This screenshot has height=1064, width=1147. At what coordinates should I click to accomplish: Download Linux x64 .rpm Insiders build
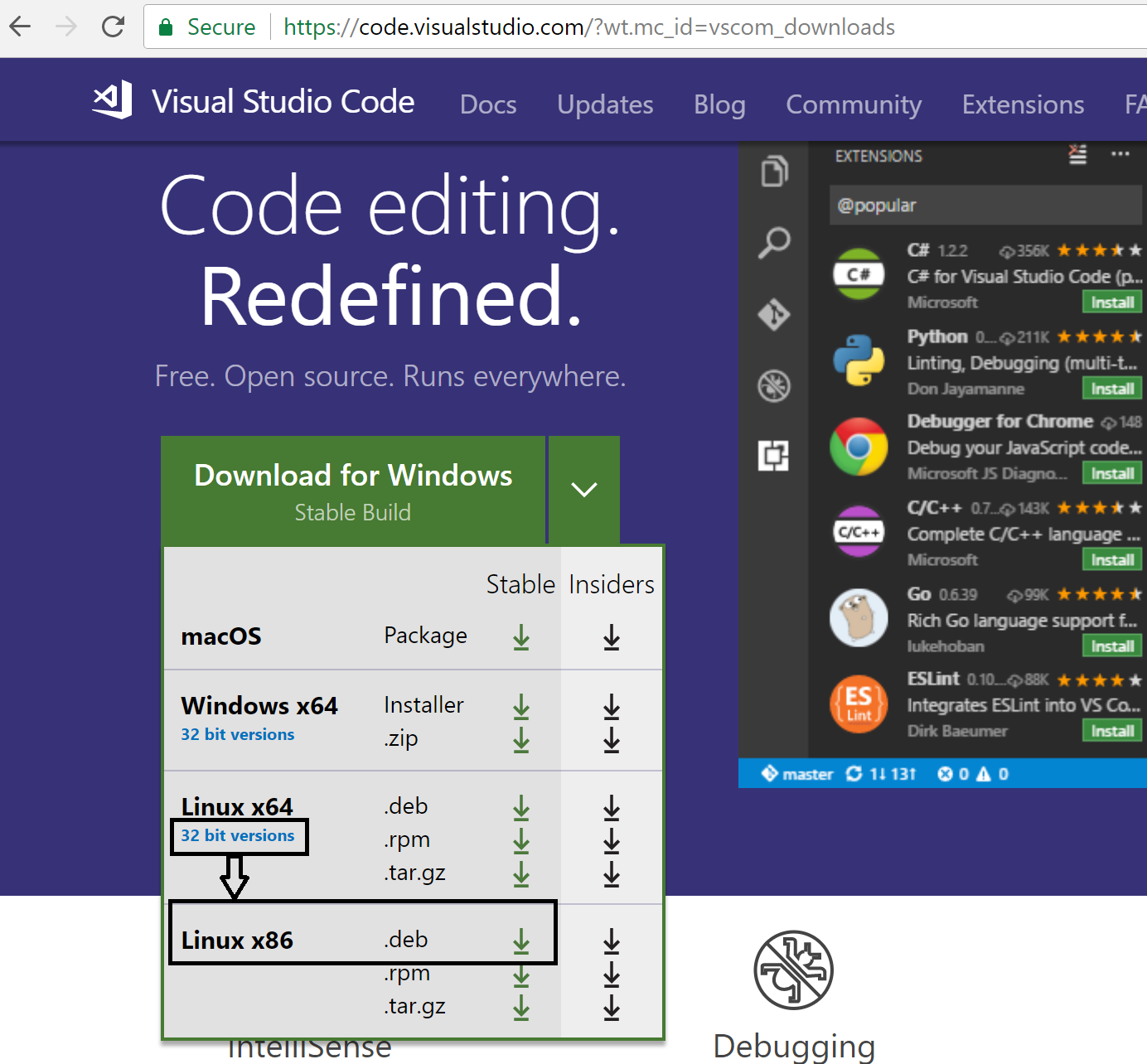(x=612, y=841)
